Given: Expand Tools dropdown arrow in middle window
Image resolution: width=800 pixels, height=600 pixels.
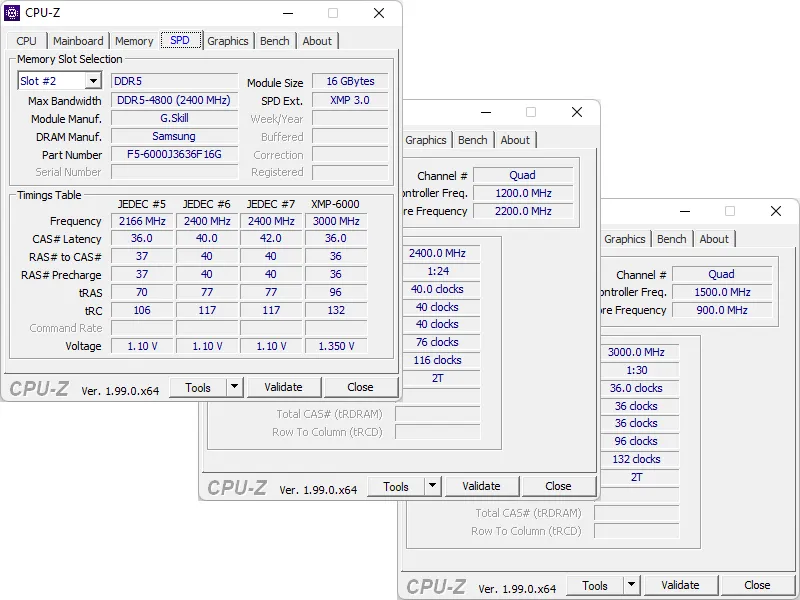Looking at the screenshot, I should pos(432,486).
